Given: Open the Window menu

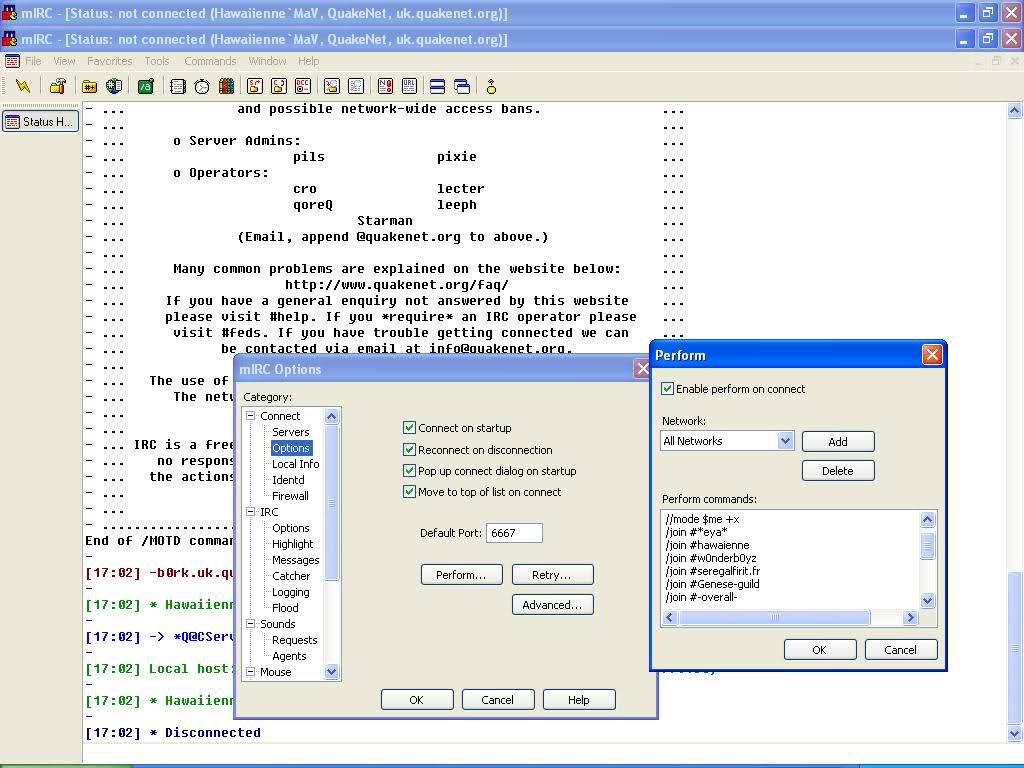Looking at the screenshot, I should 267,61.
